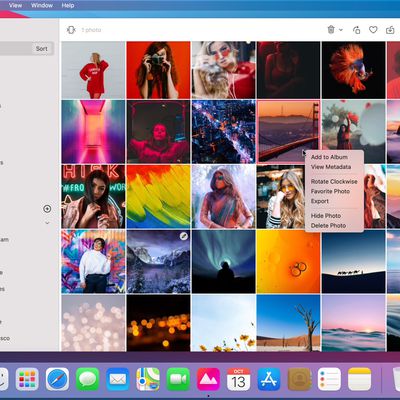Select the woman in red sweatshirt photo
400x400 pixels.
[93, 70]
